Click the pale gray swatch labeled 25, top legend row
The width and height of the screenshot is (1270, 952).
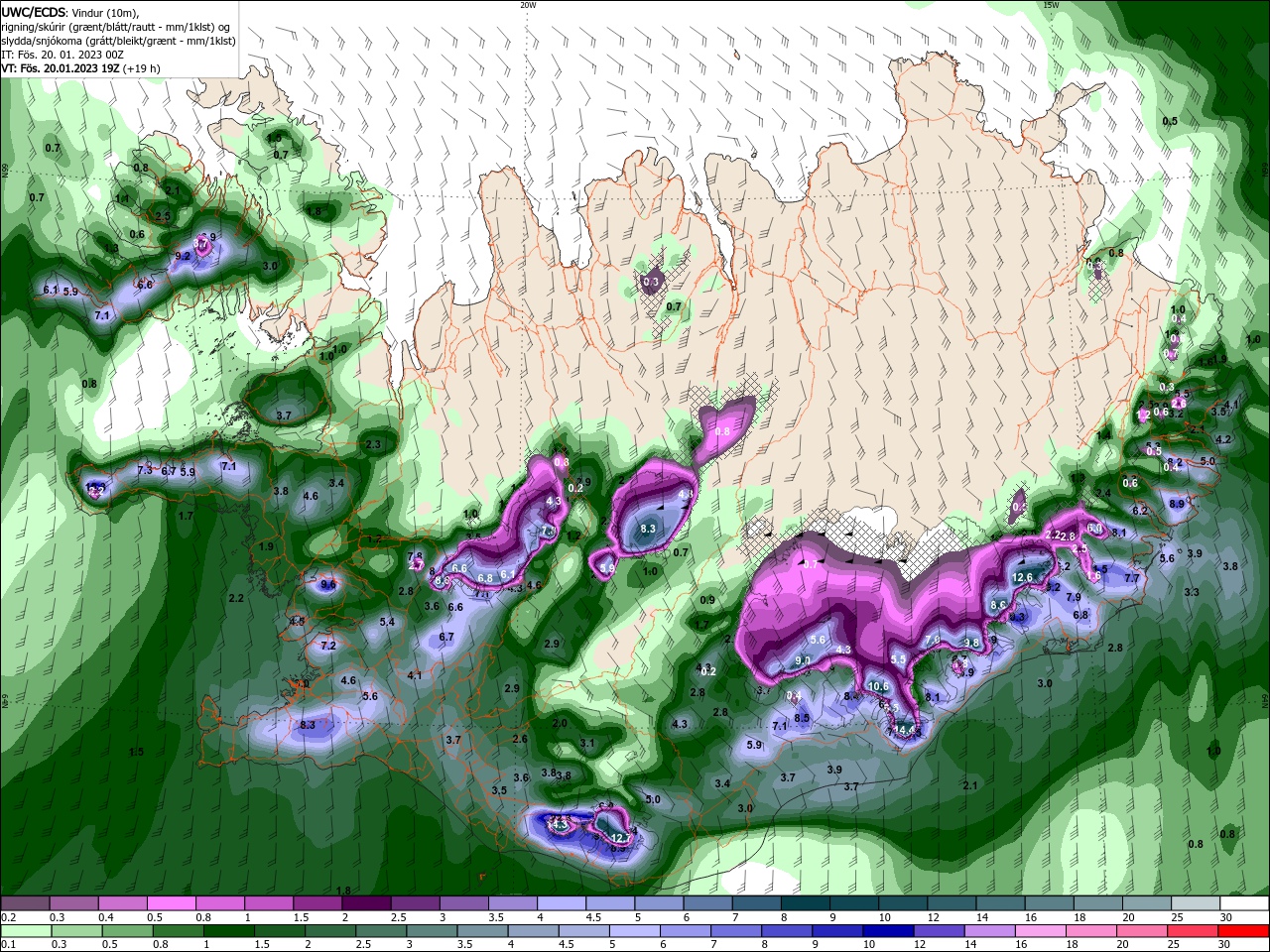coord(1196,903)
